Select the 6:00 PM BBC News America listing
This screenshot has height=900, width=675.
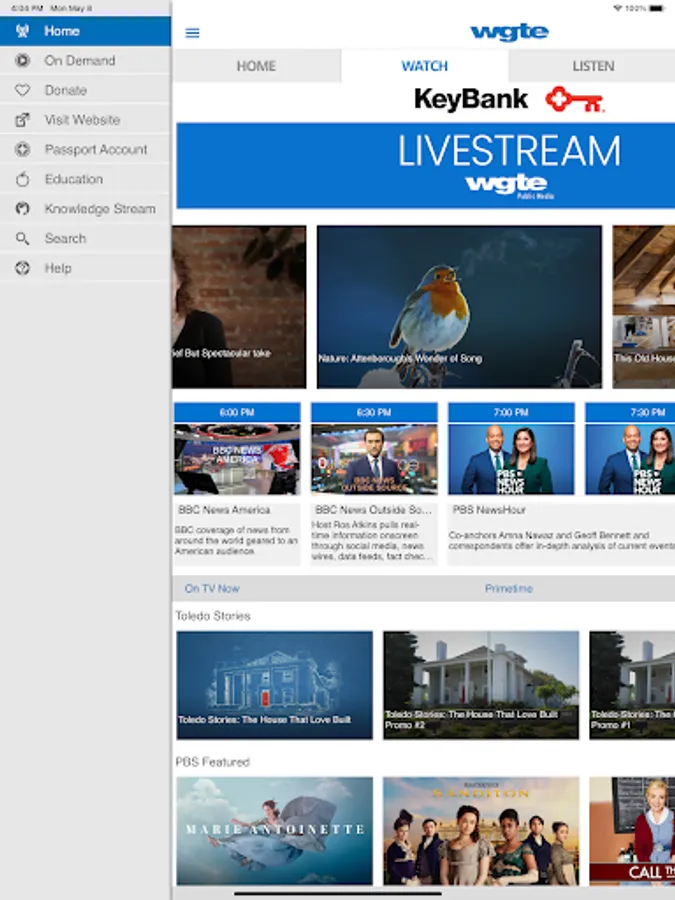click(237, 483)
